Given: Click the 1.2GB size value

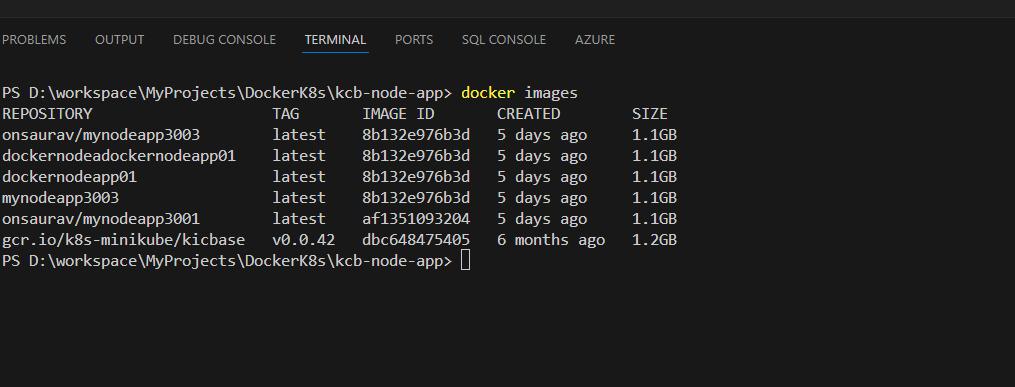Looking at the screenshot, I should pos(654,240).
